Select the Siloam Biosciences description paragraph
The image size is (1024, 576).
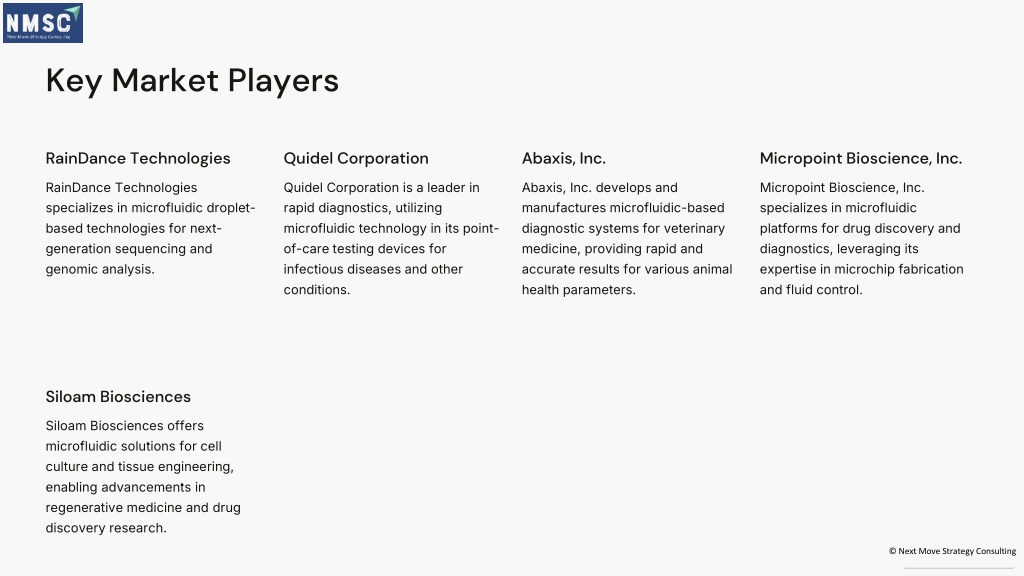tap(143, 477)
